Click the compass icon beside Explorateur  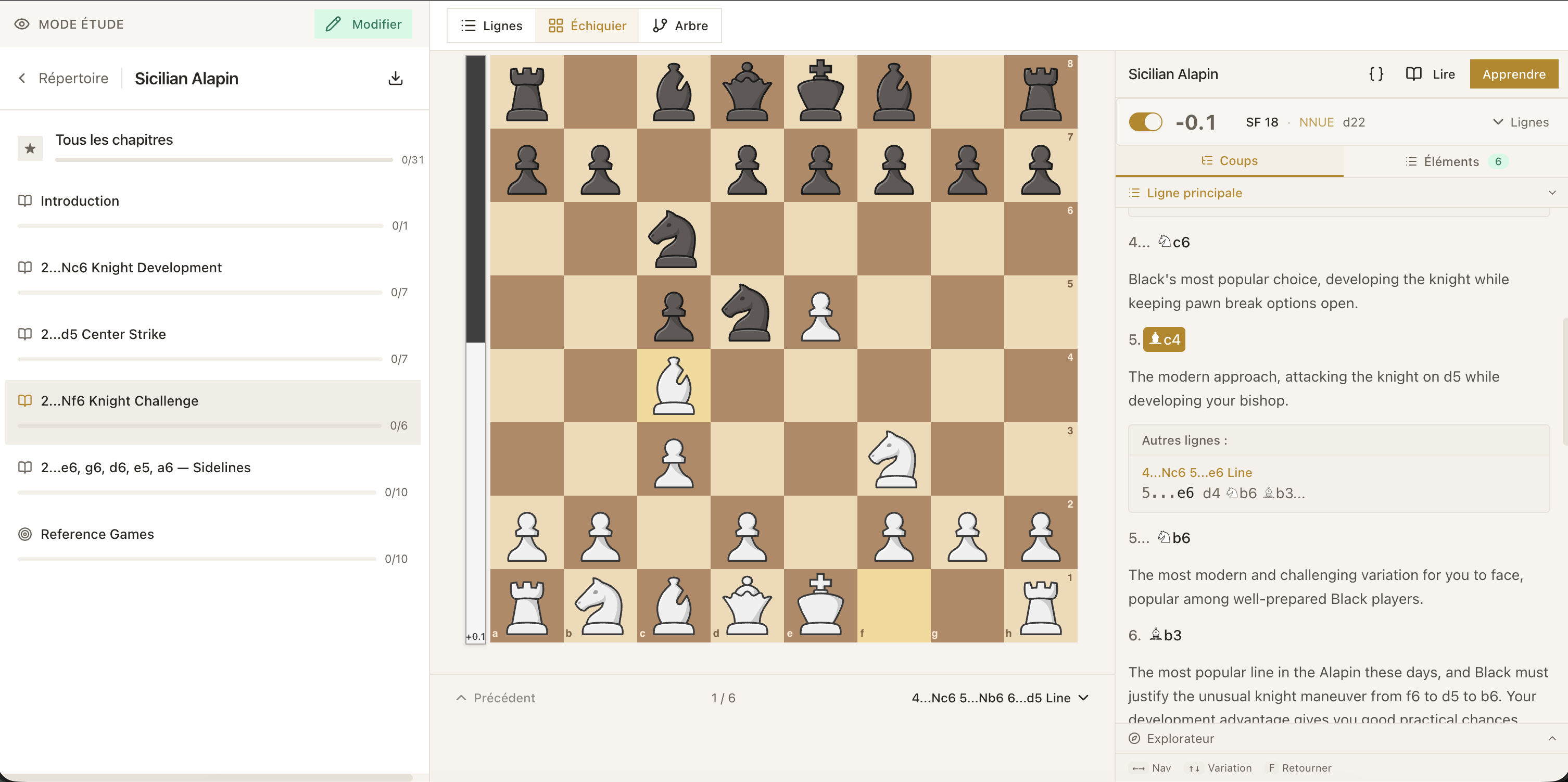coord(1134,738)
